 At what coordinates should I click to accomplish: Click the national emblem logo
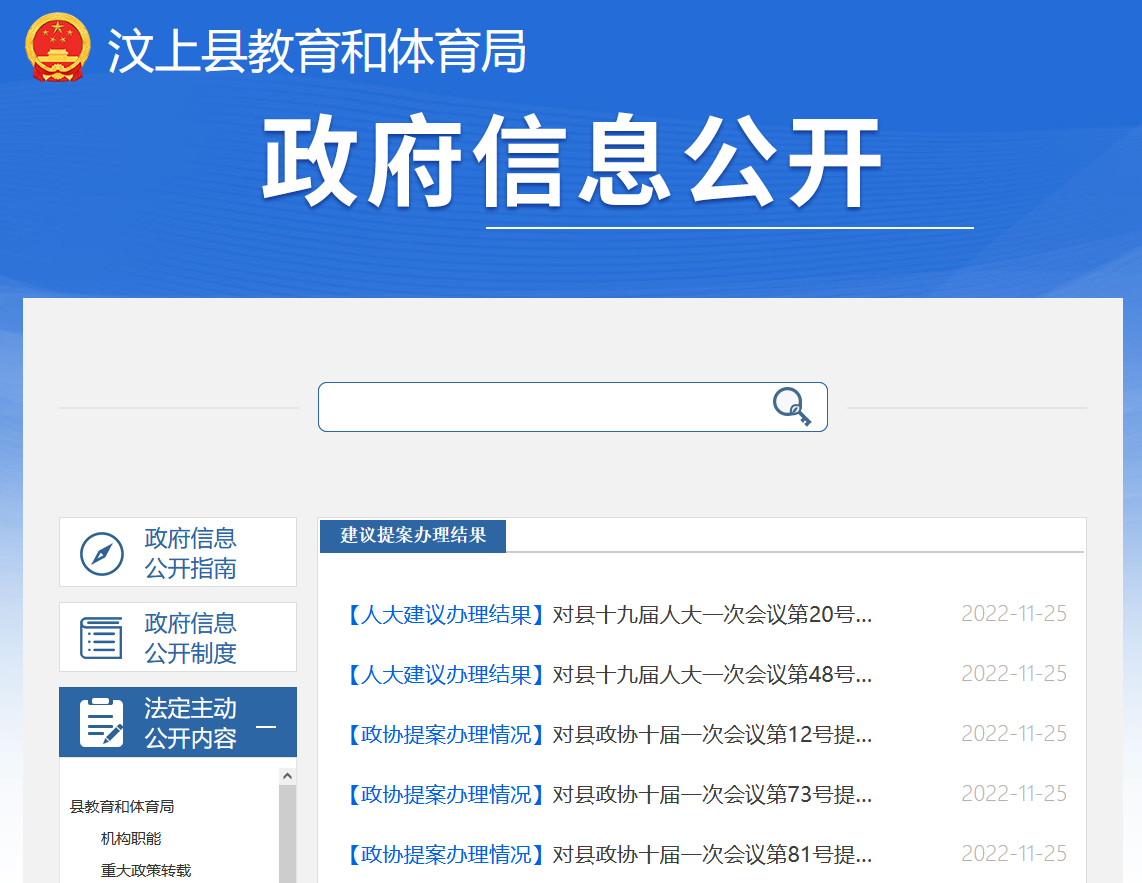[58, 47]
